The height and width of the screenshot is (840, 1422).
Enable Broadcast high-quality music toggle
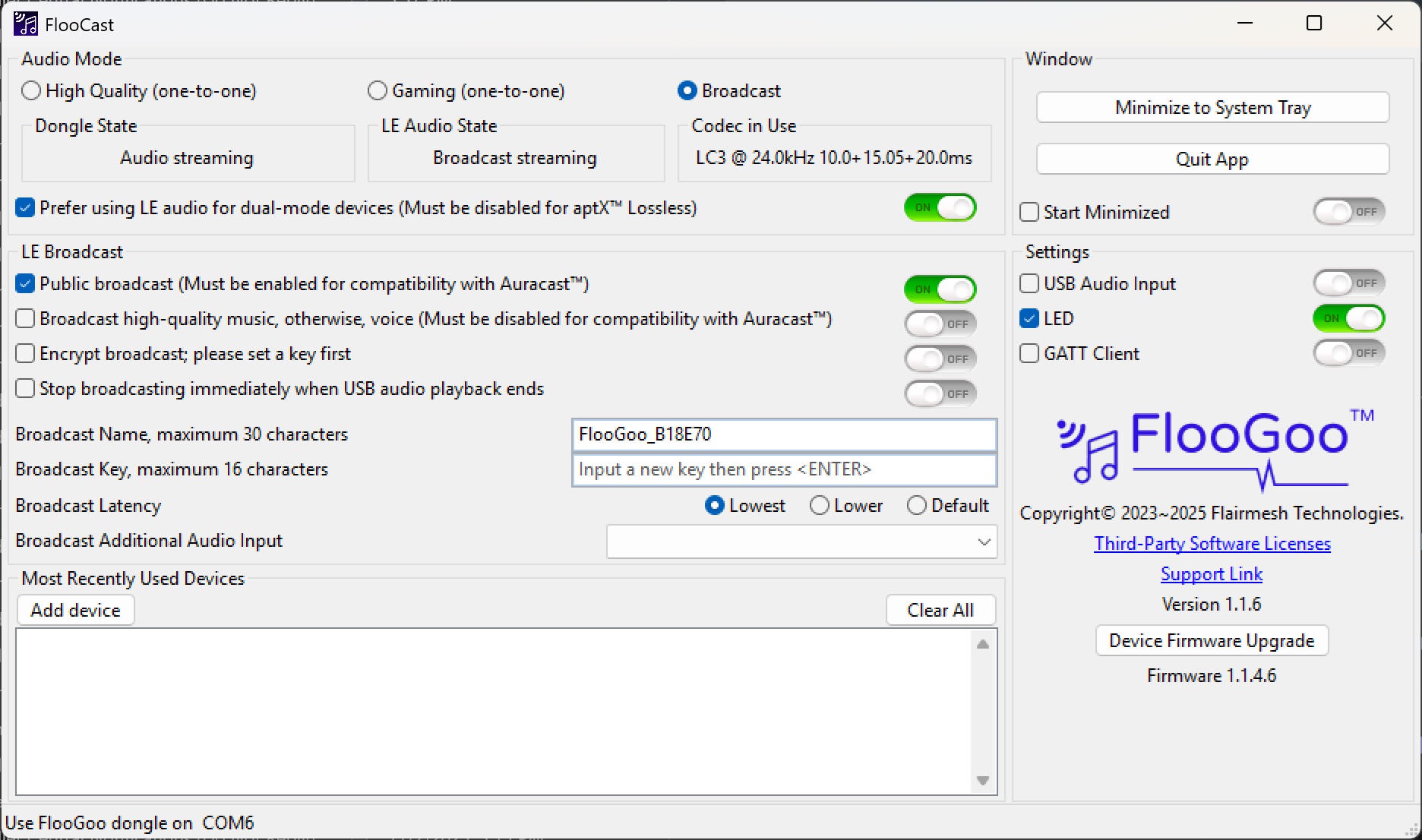coord(940,324)
